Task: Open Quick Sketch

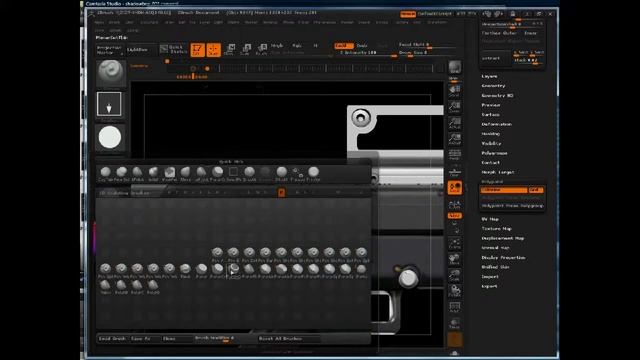Action: tap(173, 50)
